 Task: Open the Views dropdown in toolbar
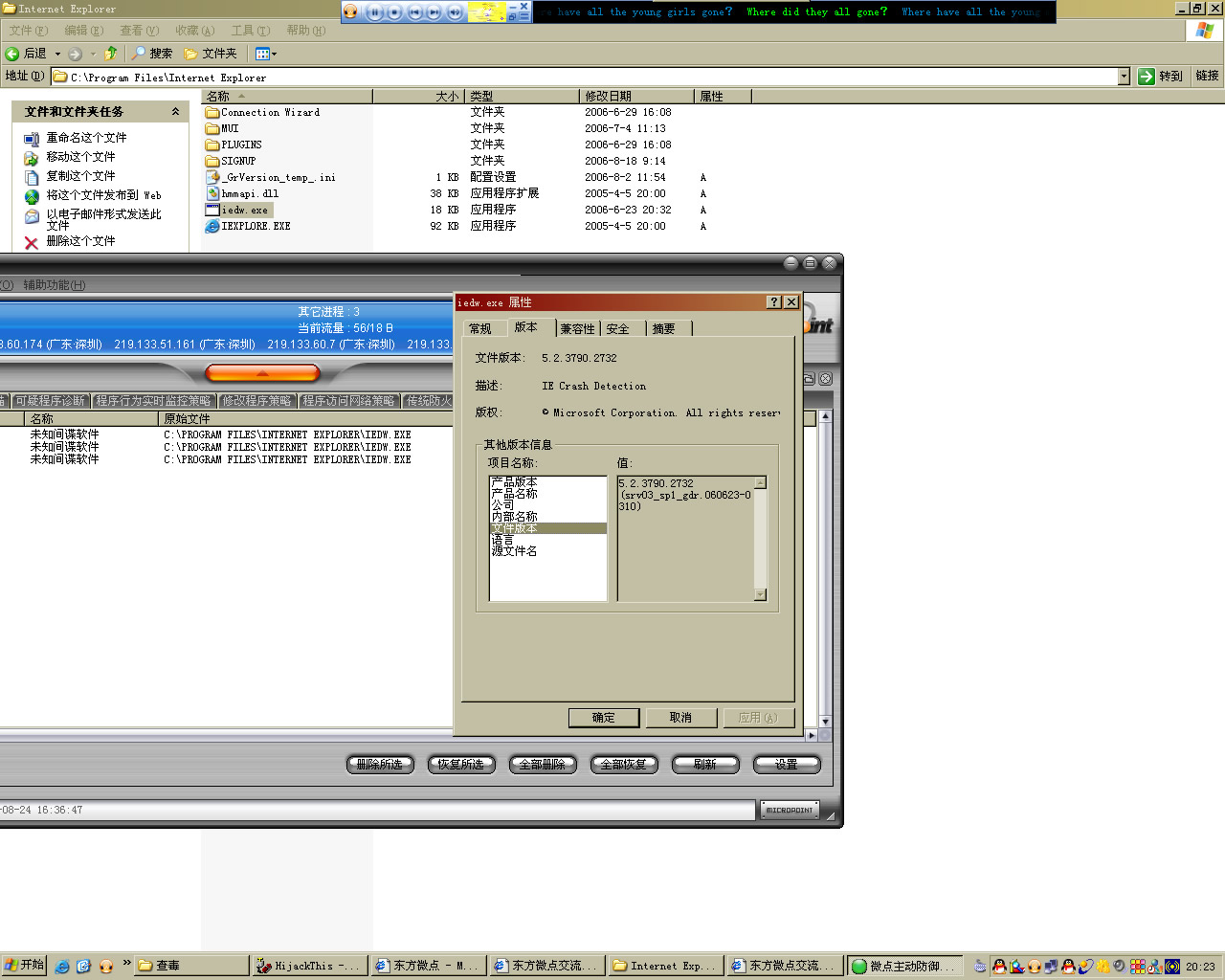[265, 54]
